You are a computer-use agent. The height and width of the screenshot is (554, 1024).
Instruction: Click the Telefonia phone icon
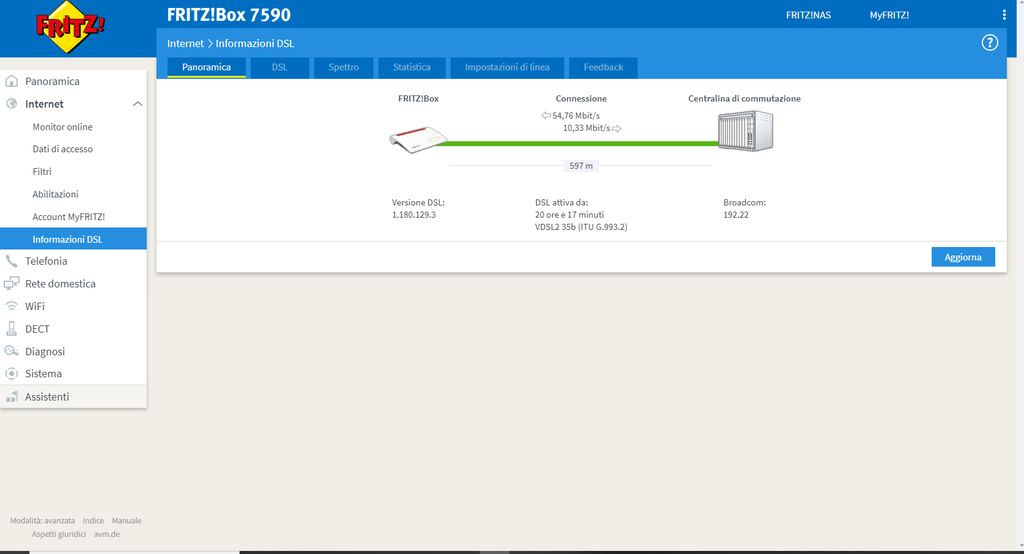pos(11,261)
